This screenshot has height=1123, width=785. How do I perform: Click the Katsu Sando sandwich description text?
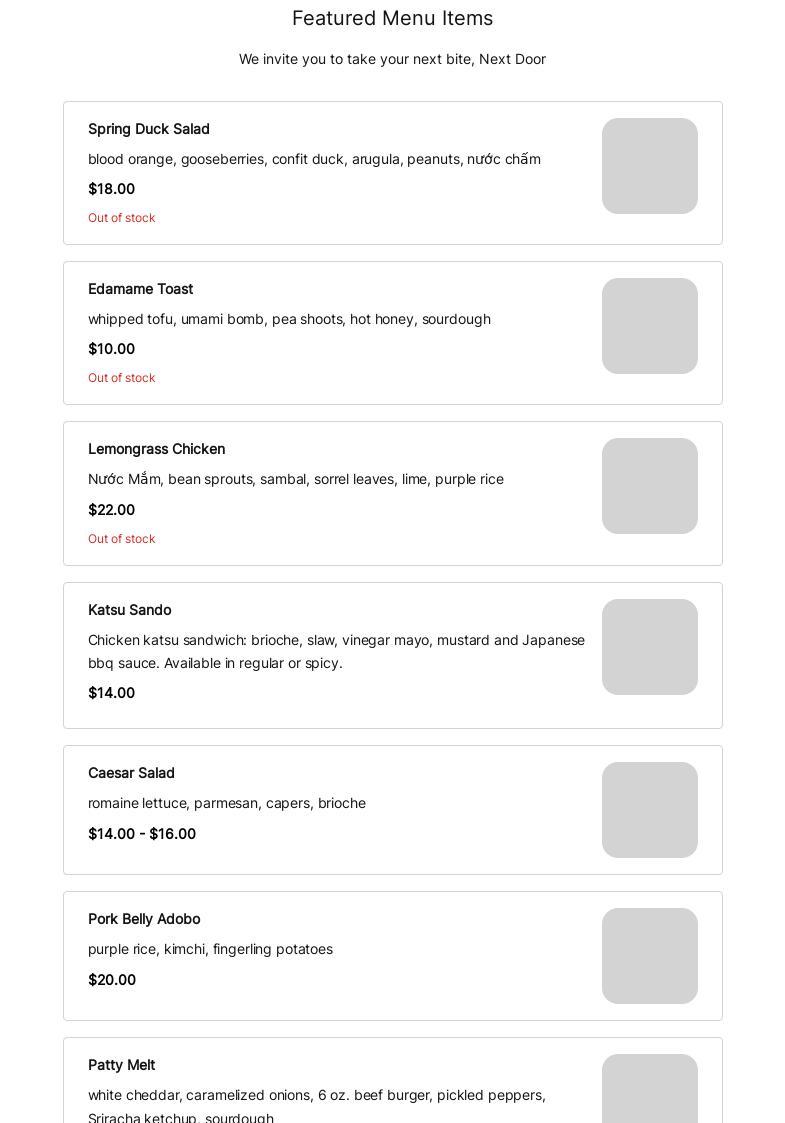pyautogui.click(x=336, y=651)
